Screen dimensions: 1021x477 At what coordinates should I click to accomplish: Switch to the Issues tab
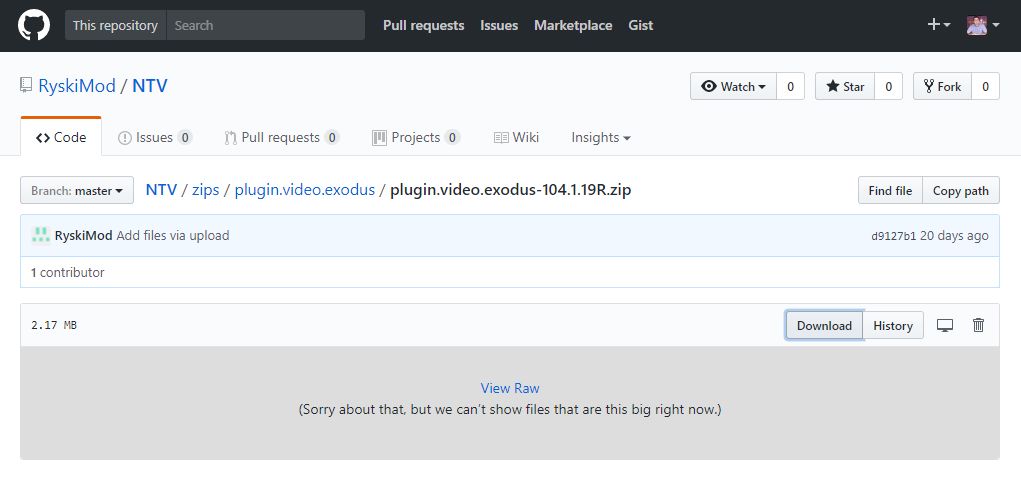click(x=155, y=137)
